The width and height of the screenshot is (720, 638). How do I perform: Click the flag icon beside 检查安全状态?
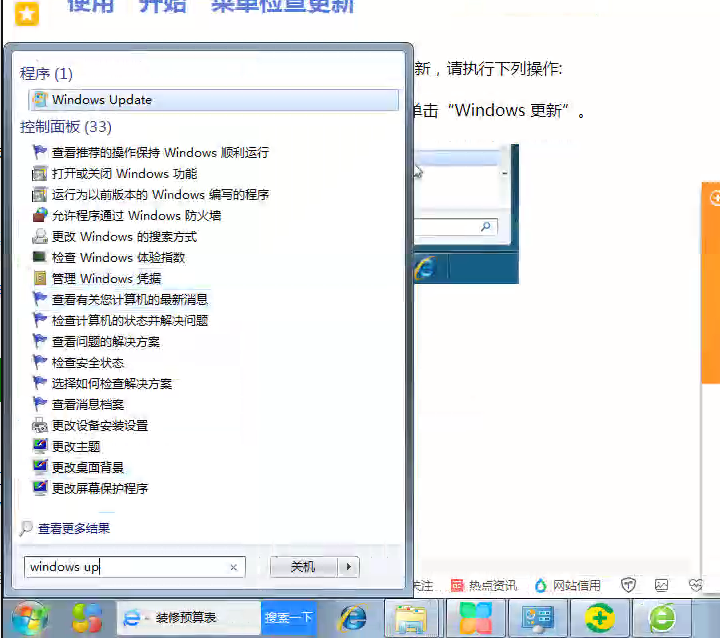(x=39, y=362)
